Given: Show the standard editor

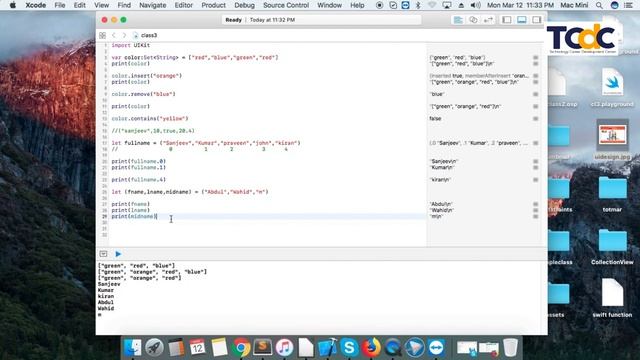Looking at the screenshot, I should click(458, 20).
